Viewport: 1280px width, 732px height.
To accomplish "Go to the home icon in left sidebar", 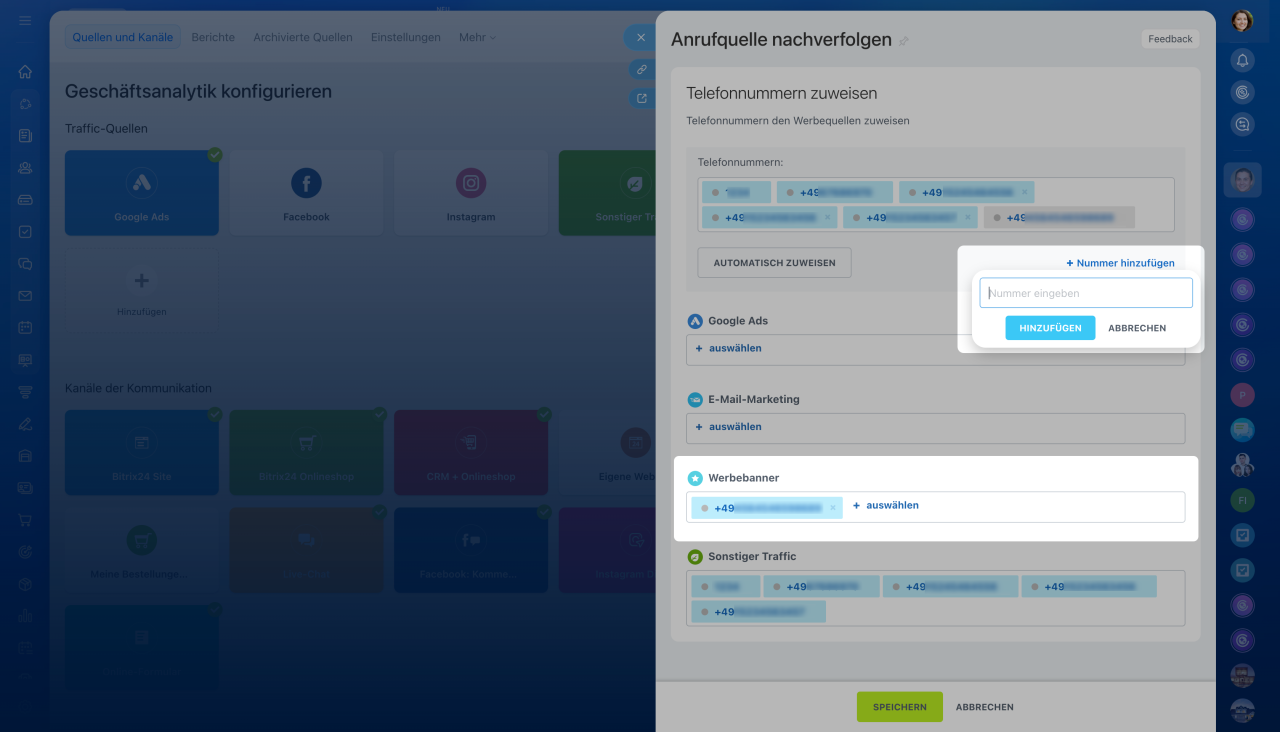I will pos(25,72).
